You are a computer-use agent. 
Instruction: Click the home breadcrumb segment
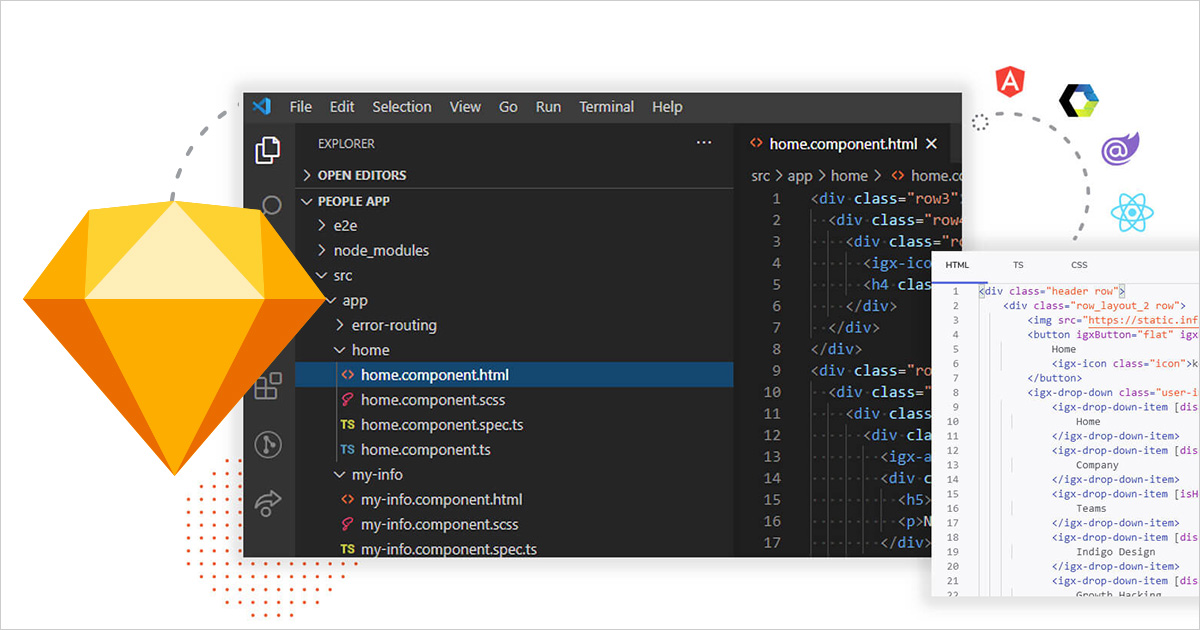(849, 176)
